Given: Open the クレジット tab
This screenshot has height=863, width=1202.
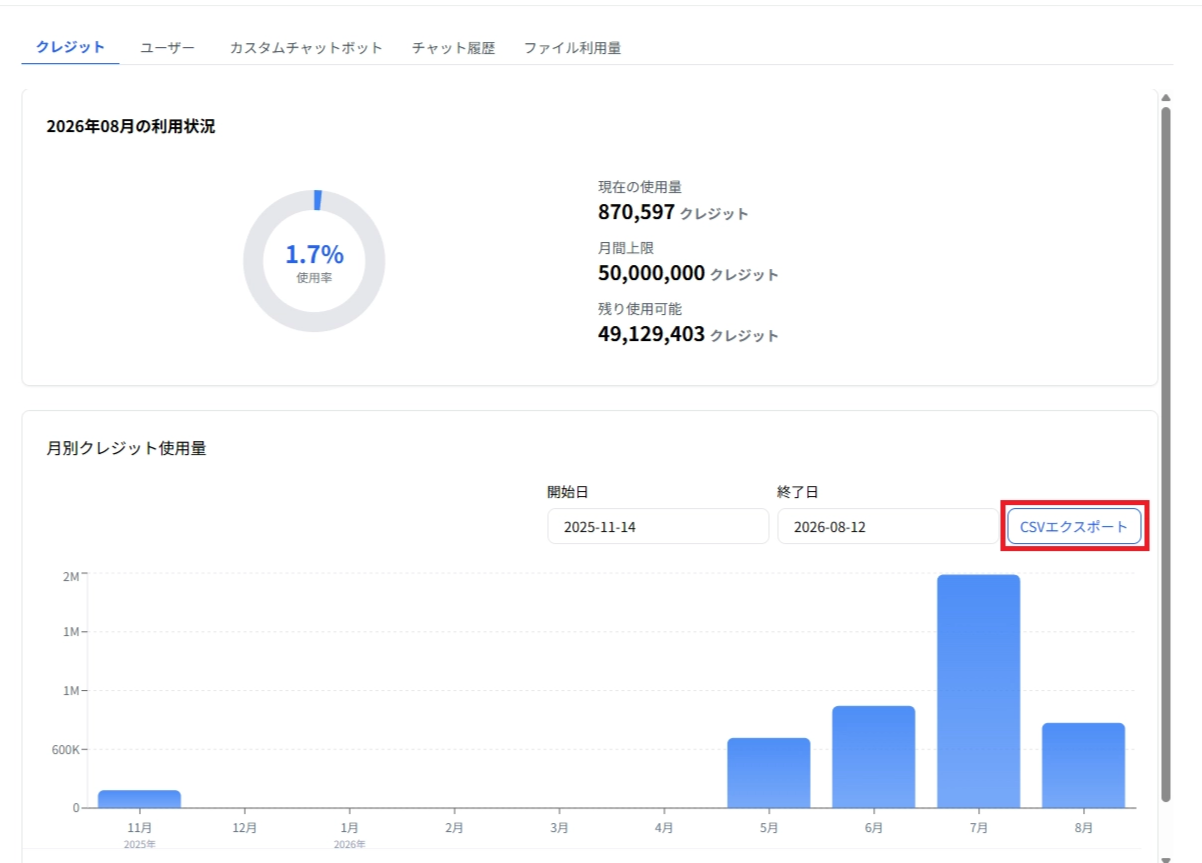Looking at the screenshot, I should click(x=70, y=47).
